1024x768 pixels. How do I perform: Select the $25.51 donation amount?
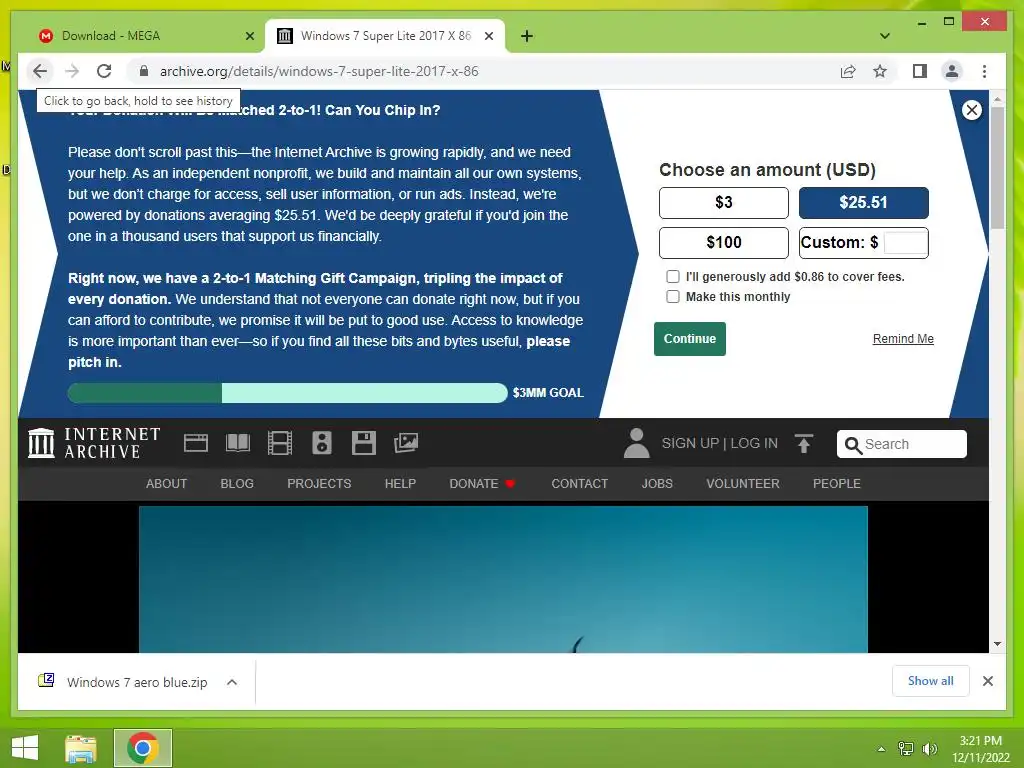(863, 202)
